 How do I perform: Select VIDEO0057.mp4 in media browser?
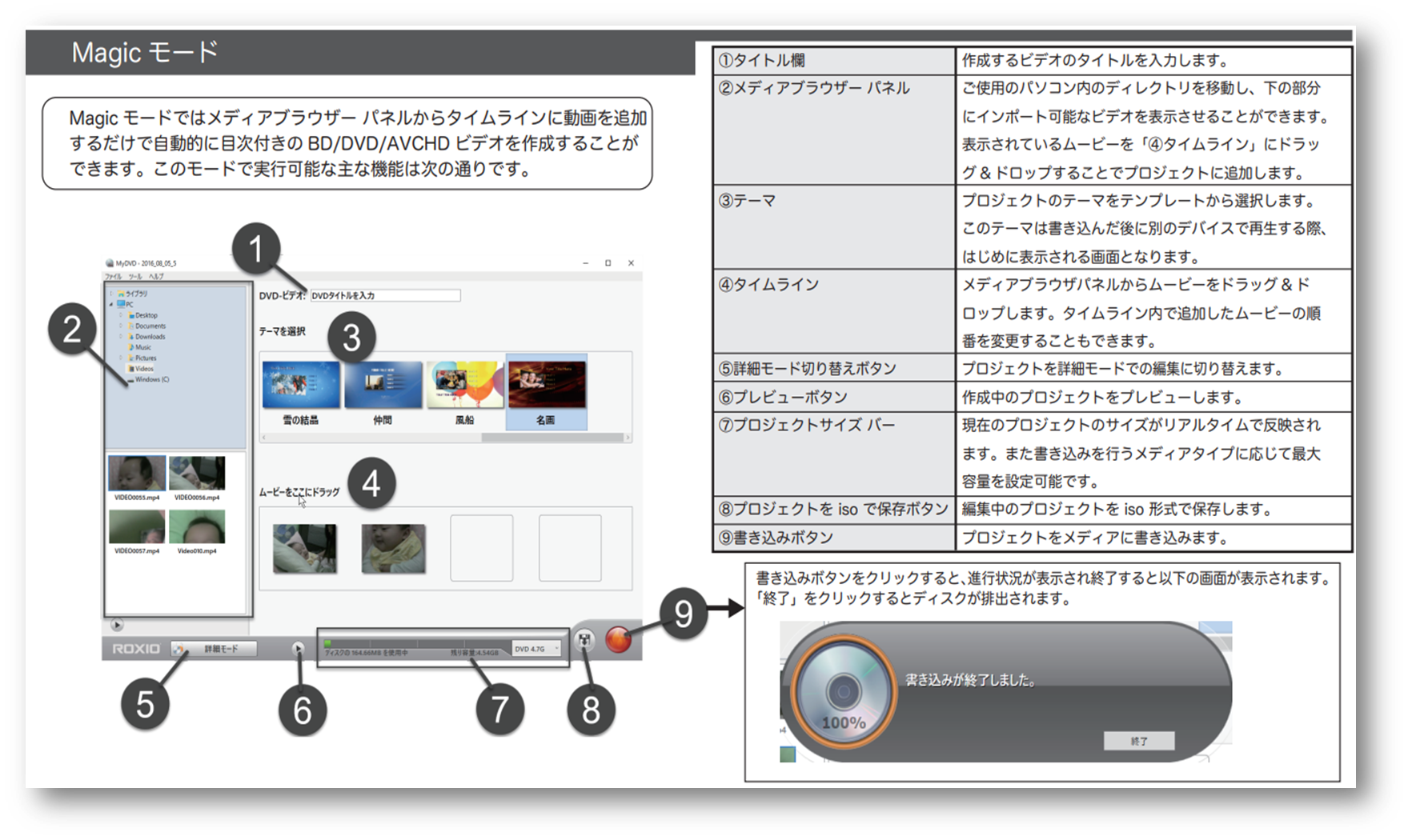pos(137,532)
